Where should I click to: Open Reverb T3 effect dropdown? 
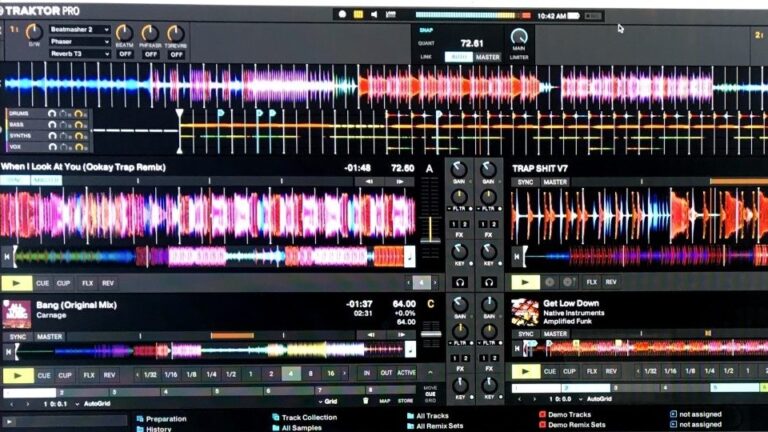click(x=79, y=54)
